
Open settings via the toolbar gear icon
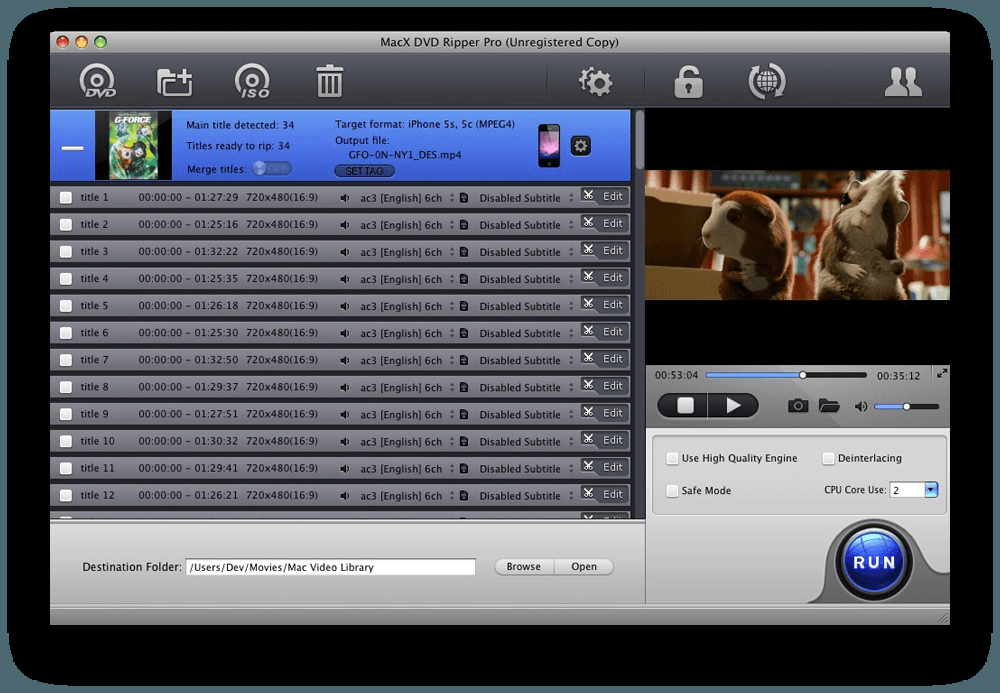595,81
